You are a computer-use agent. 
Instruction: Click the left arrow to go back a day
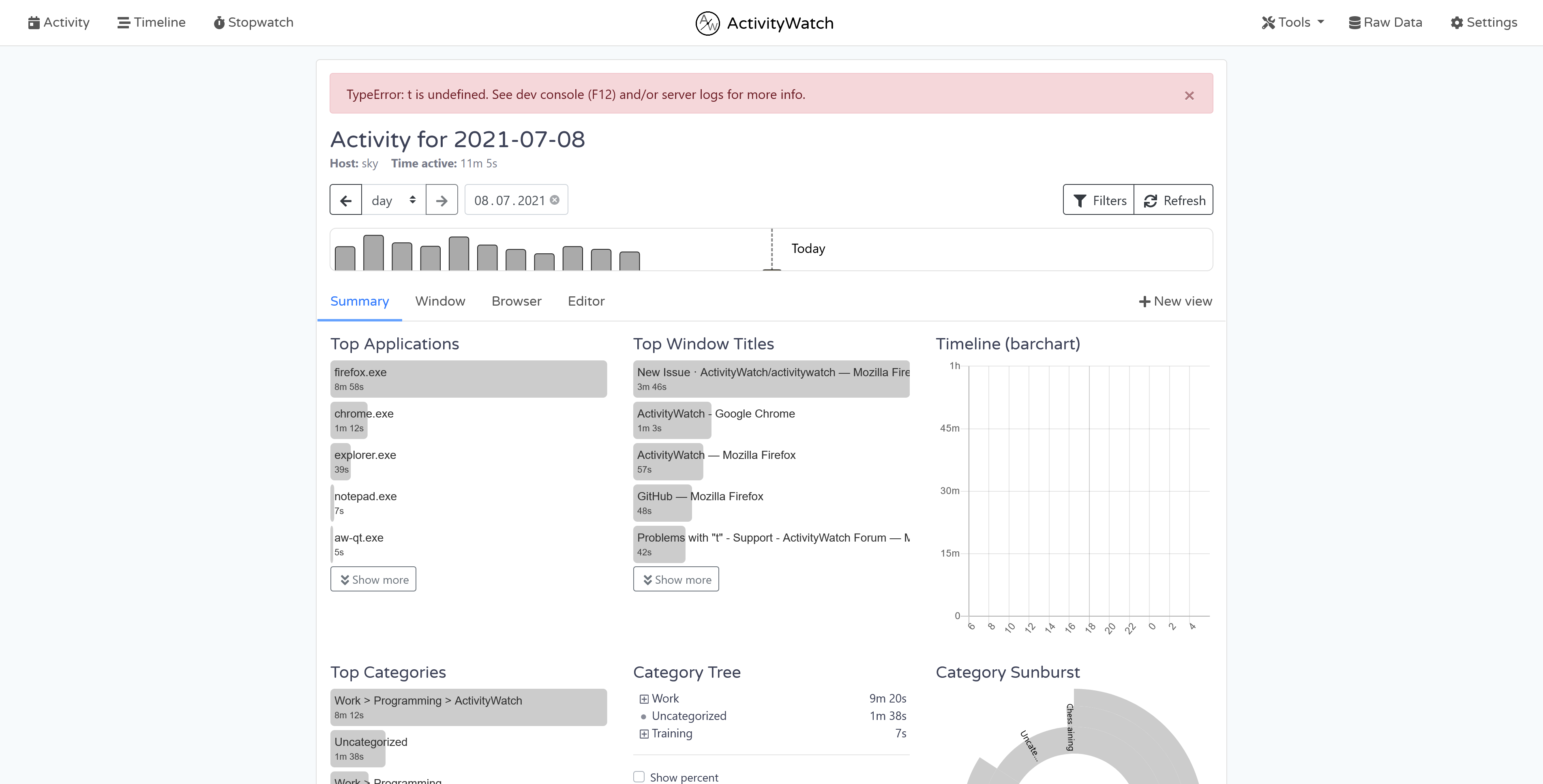(346, 199)
